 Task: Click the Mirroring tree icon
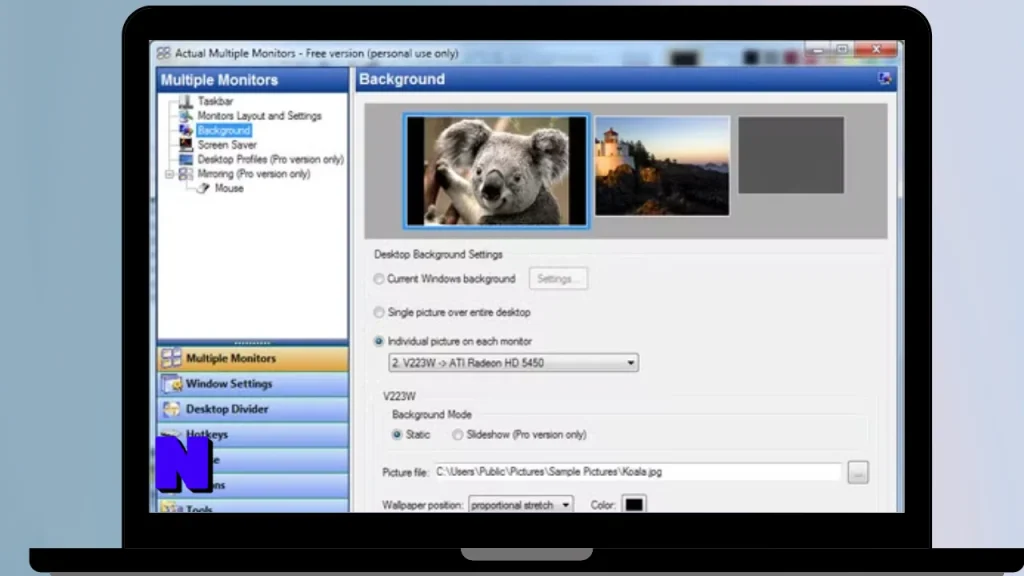[186, 174]
